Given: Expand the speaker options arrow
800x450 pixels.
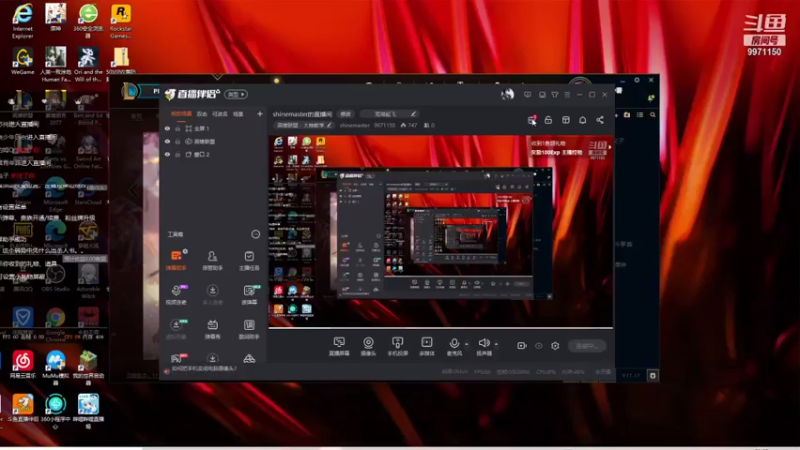Looking at the screenshot, I should (496, 344).
